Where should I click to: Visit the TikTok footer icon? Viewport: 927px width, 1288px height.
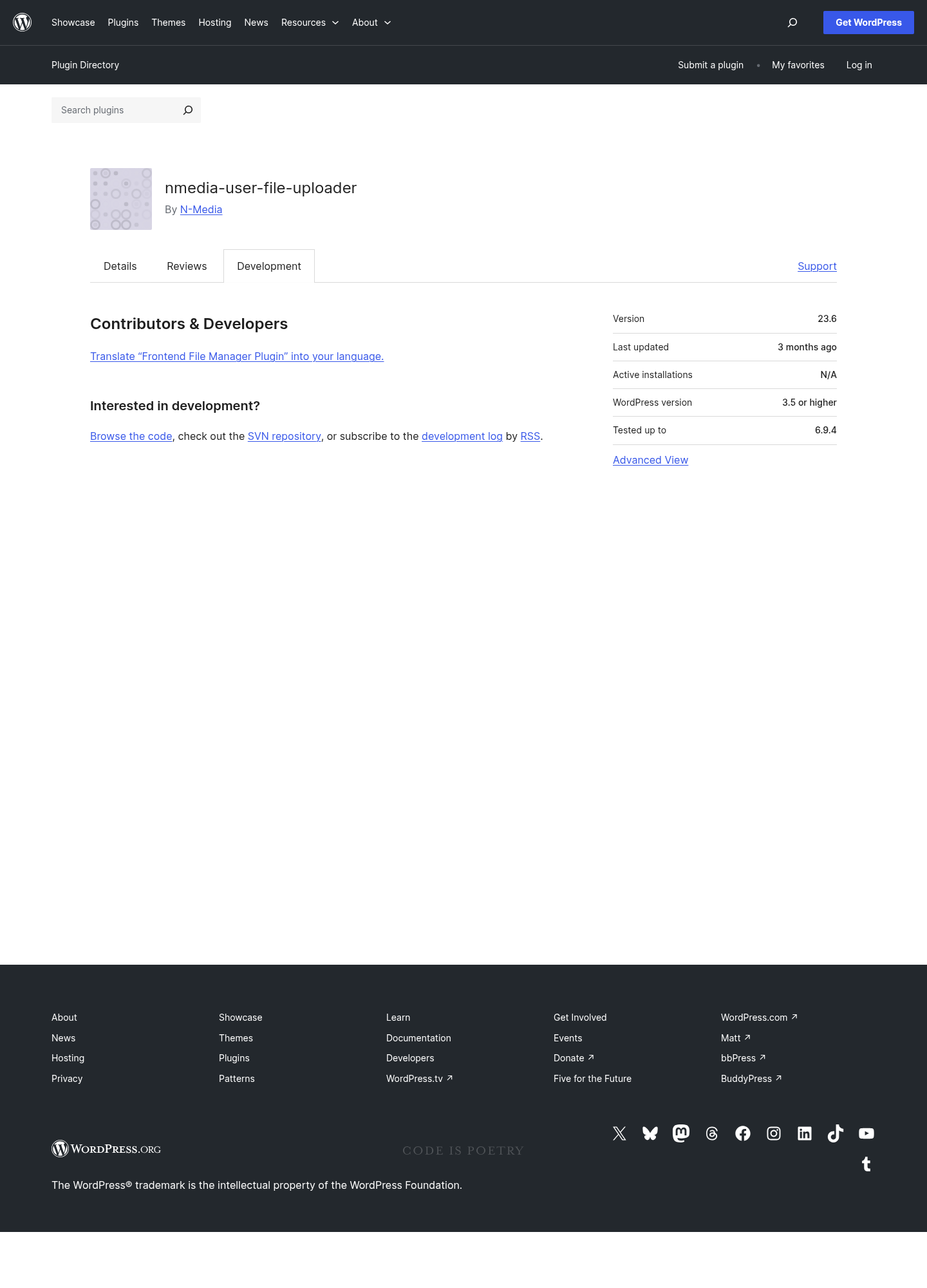tap(836, 1133)
